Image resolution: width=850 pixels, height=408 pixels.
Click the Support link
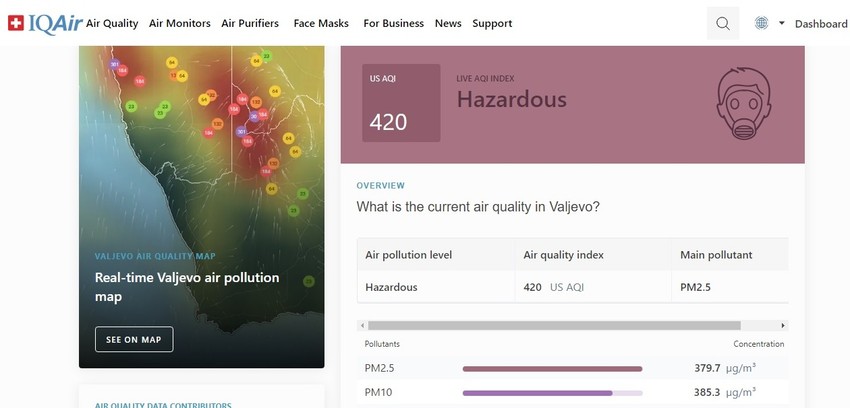[492, 23]
